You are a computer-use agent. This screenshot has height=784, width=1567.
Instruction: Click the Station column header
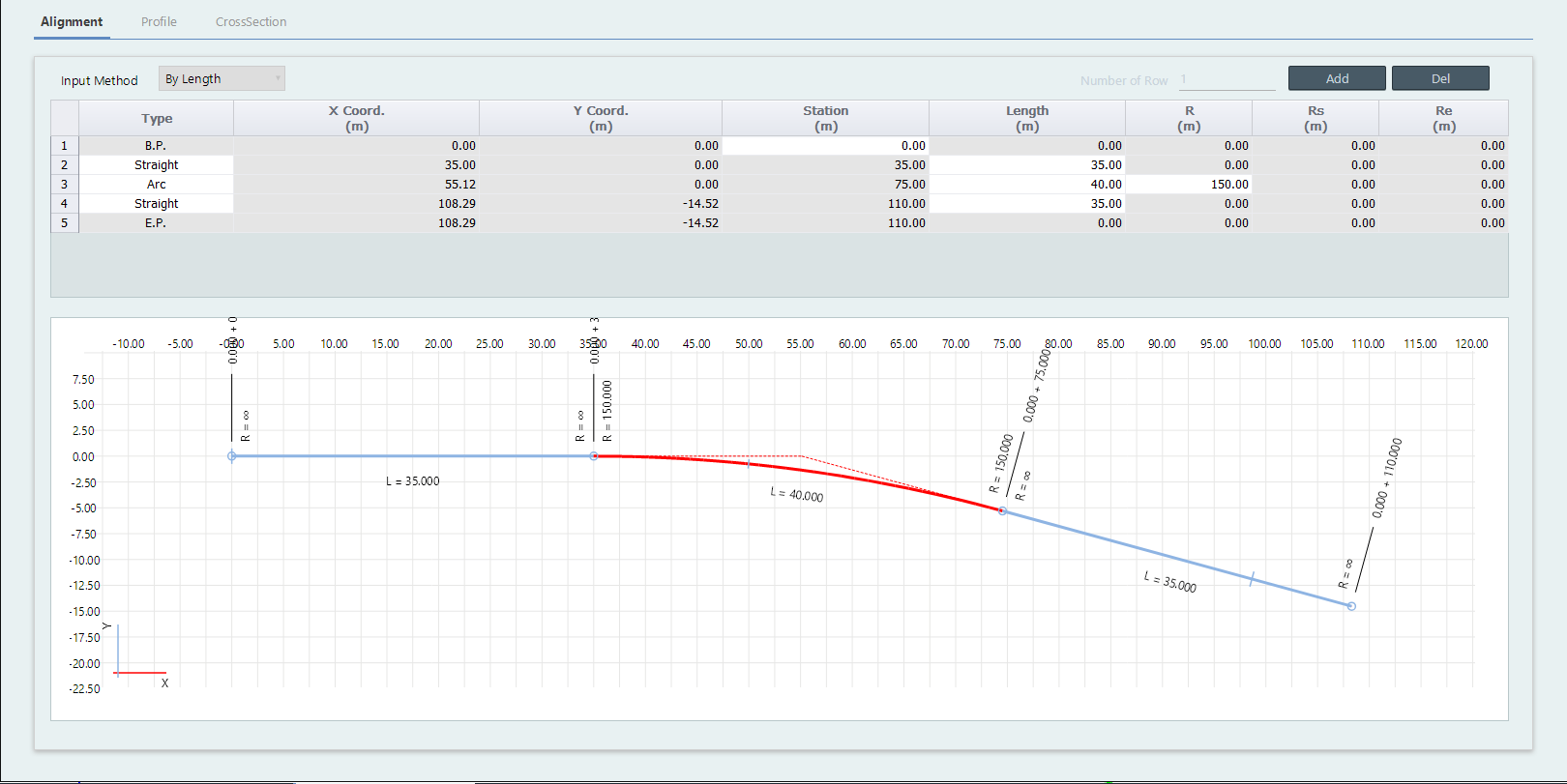click(x=825, y=118)
